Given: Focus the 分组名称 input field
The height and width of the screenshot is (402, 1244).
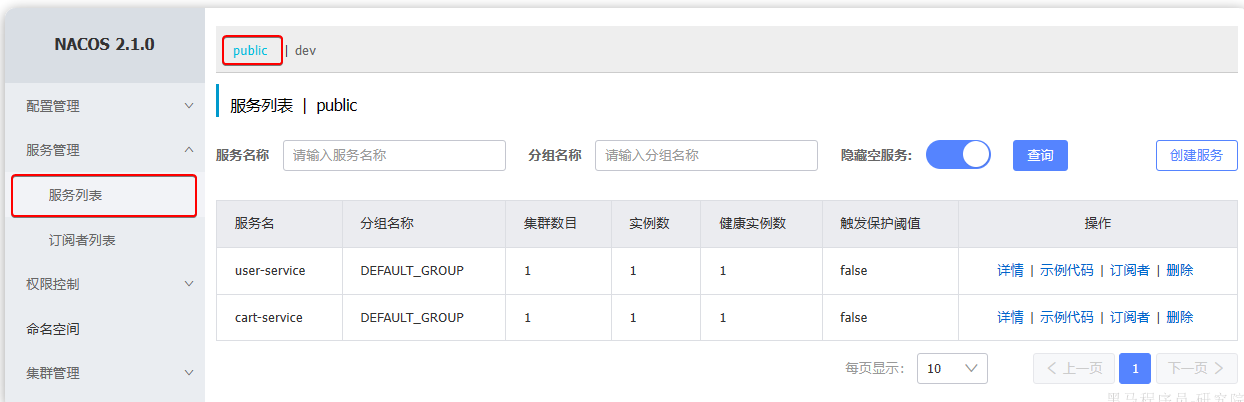Looking at the screenshot, I should (x=706, y=155).
